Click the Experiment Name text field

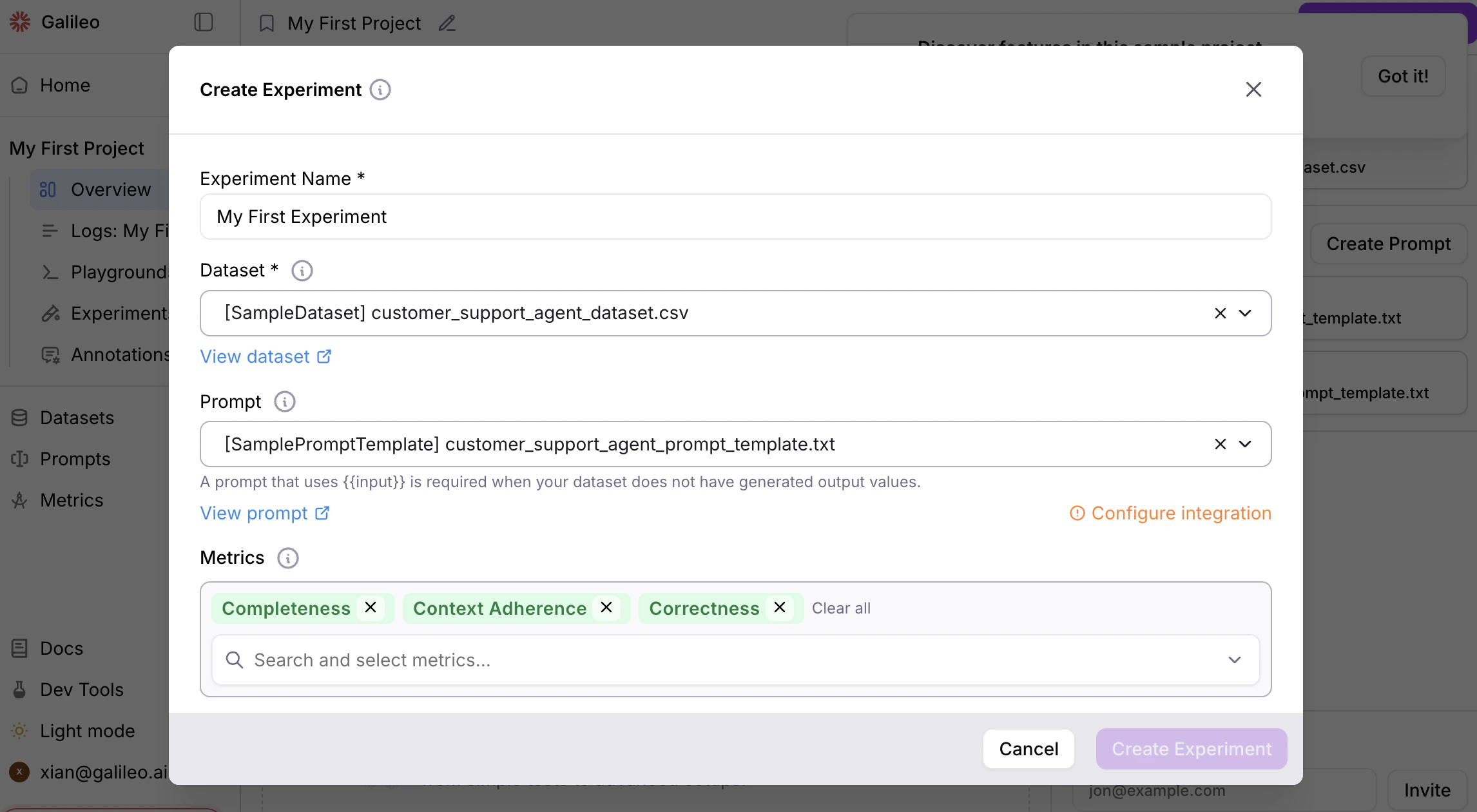pos(735,217)
